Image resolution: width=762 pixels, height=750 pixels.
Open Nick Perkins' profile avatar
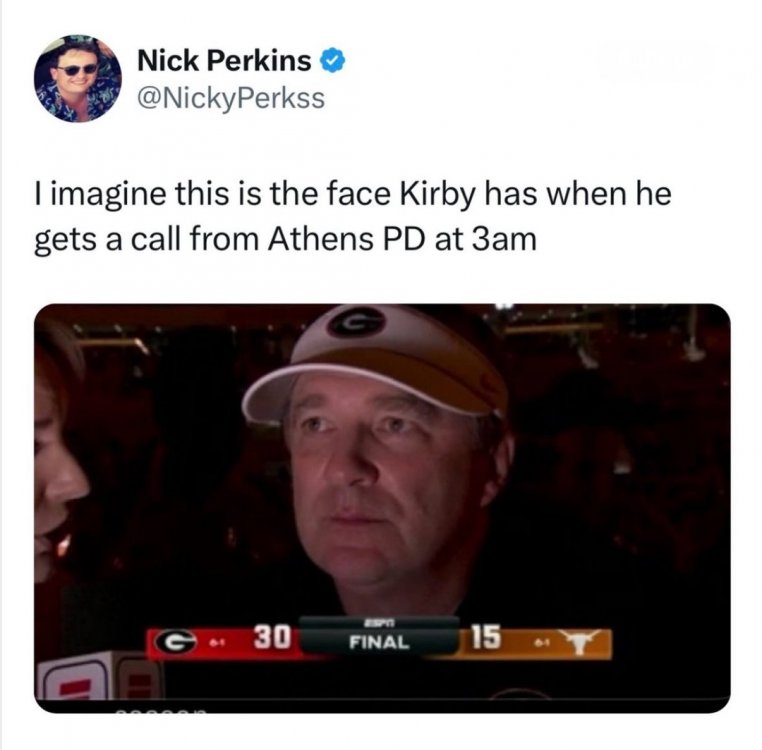point(78,78)
